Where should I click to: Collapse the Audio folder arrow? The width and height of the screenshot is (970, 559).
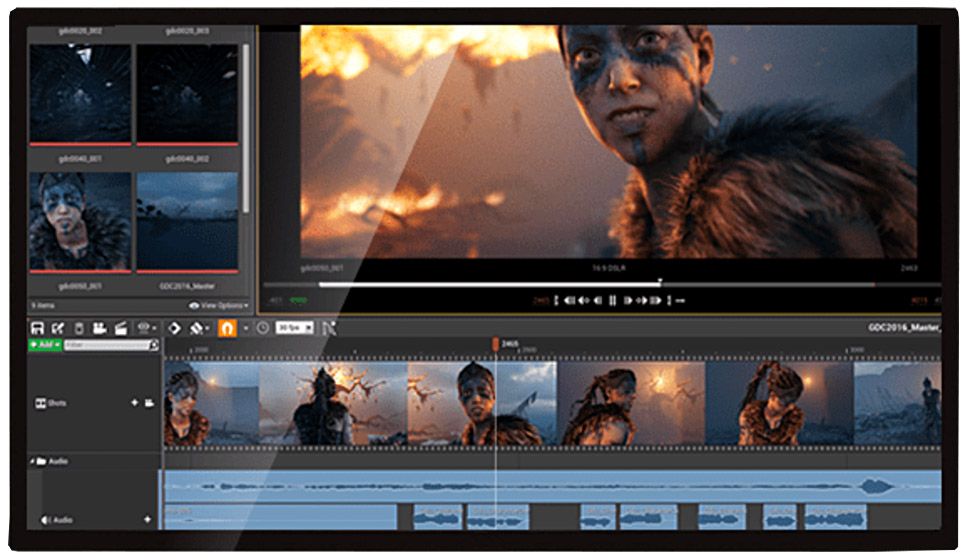pyautogui.click(x=32, y=461)
